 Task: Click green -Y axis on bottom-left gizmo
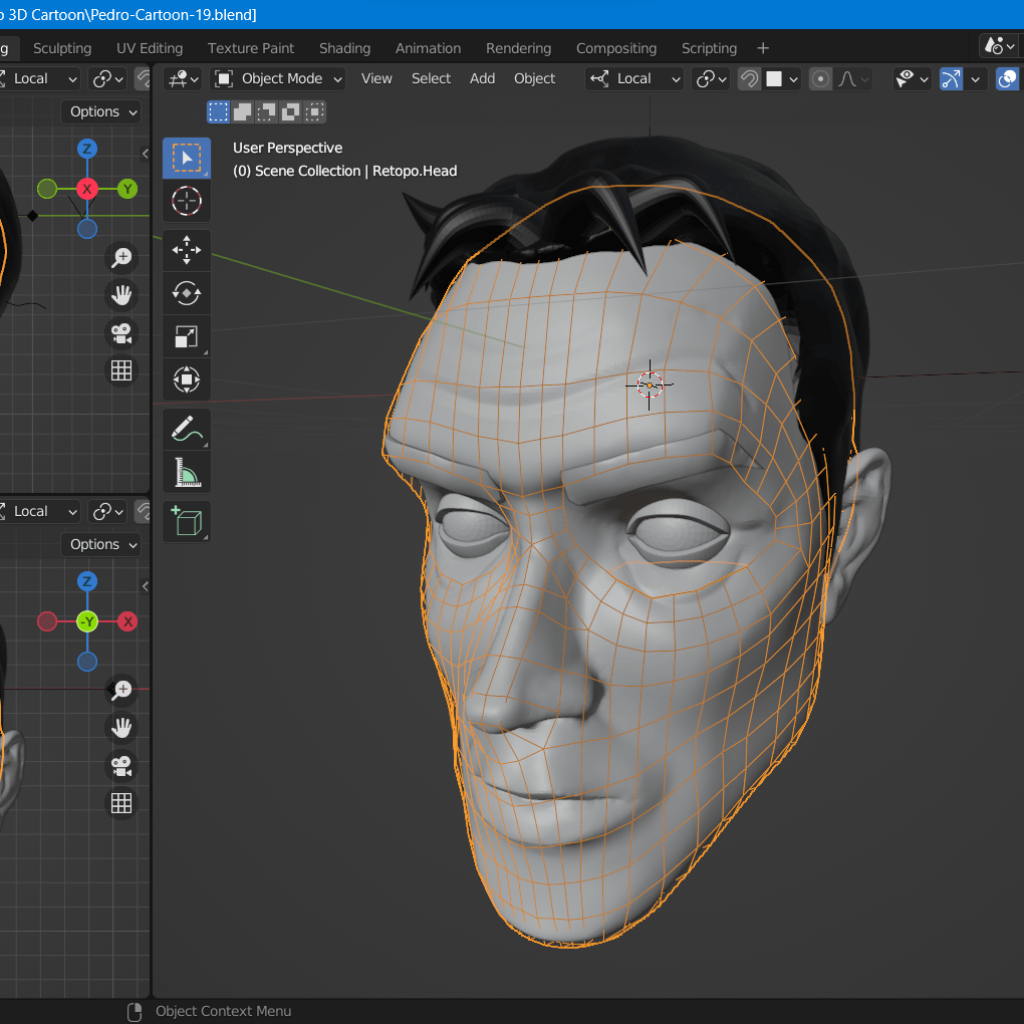(x=87, y=622)
